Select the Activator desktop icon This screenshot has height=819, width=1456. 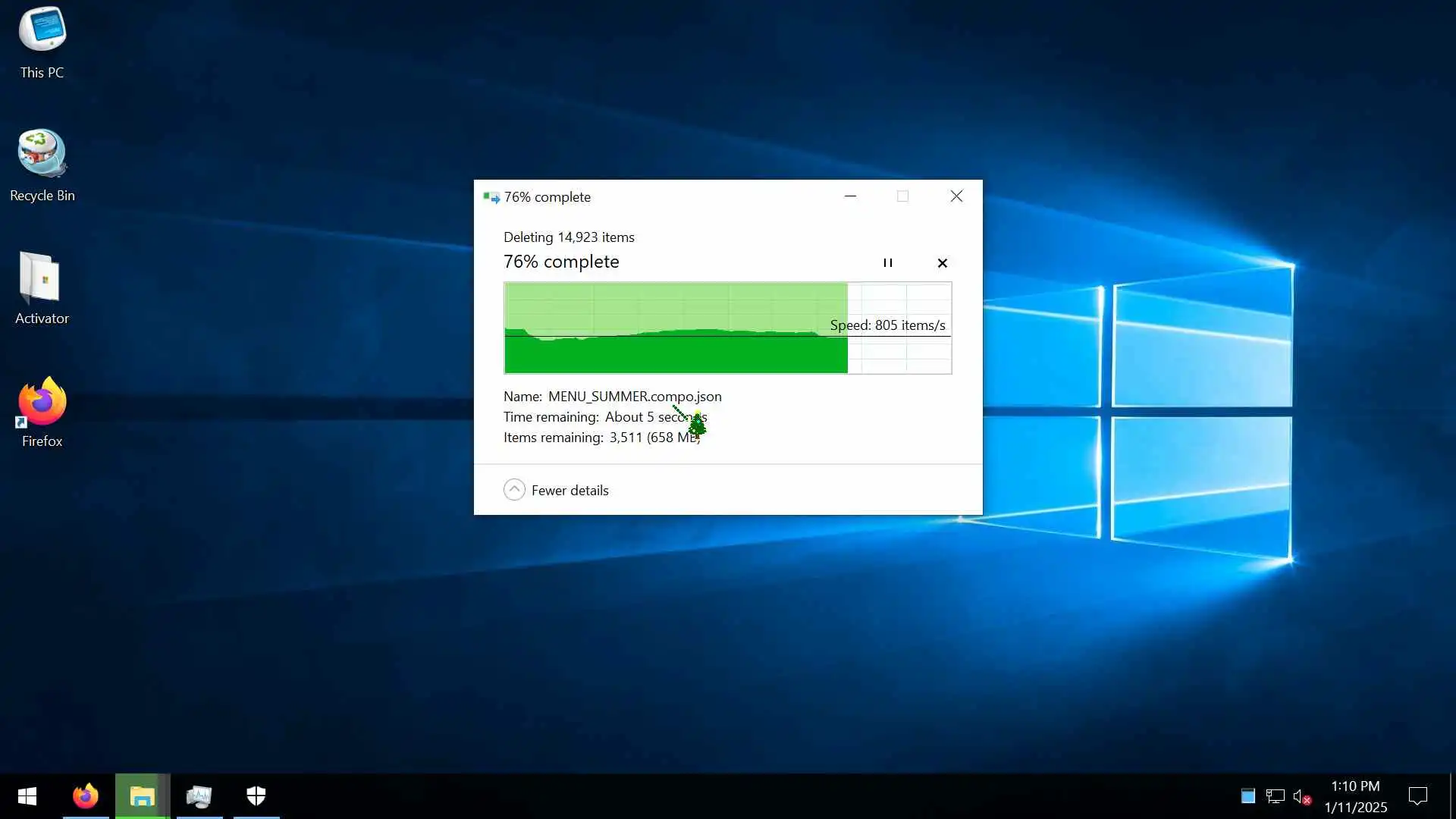(x=42, y=288)
